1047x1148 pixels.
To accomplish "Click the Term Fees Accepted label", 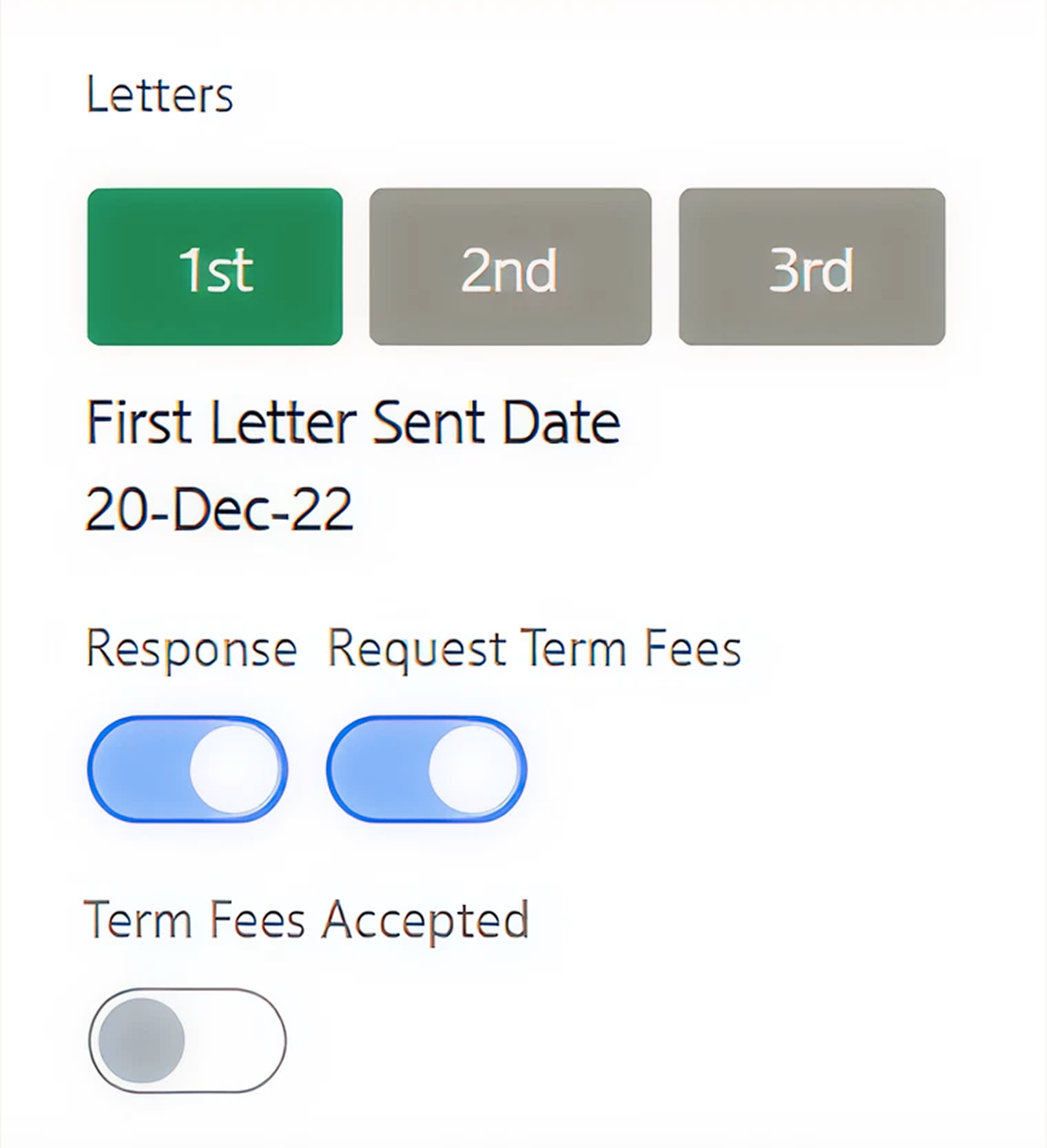I will (x=306, y=920).
